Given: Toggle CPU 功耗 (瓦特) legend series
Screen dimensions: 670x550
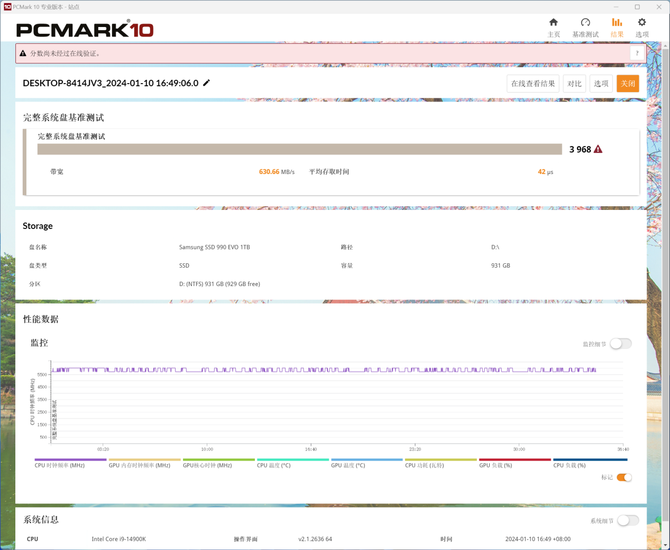Looking at the screenshot, I should tap(441, 463).
